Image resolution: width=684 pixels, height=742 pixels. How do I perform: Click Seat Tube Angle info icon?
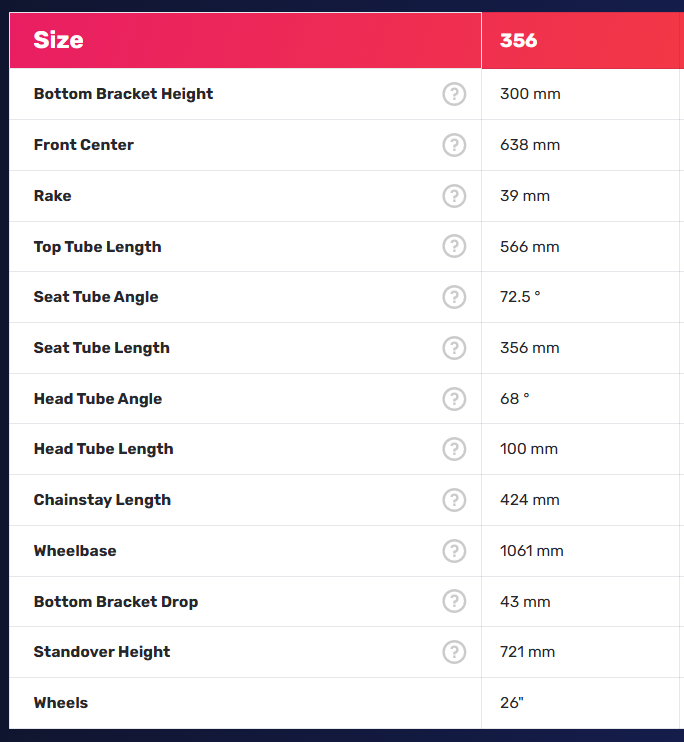[454, 297]
